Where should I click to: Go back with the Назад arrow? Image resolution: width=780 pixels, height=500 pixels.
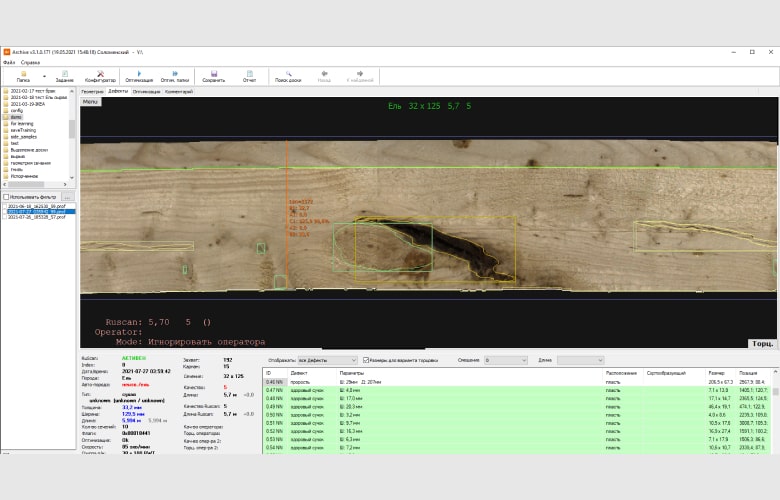tap(324, 76)
